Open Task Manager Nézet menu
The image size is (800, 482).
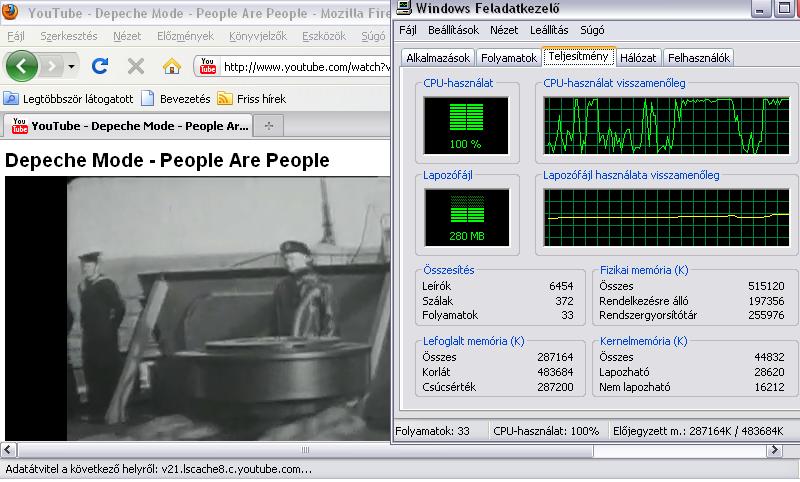[x=504, y=30]
